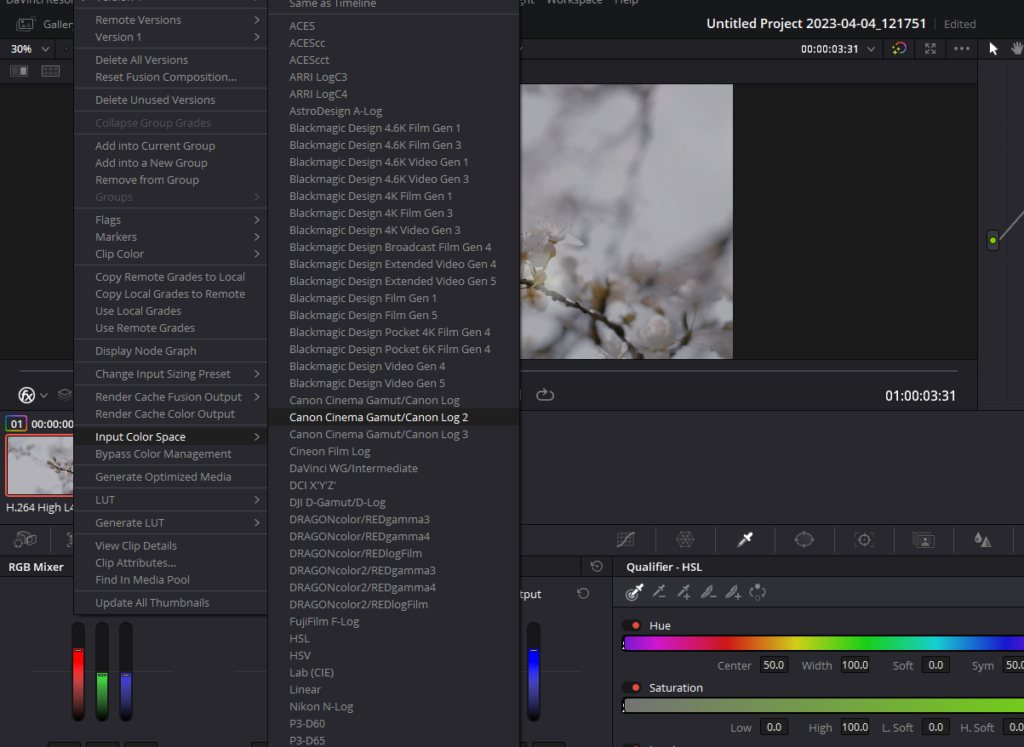Click the green RGB Mixer slider bar
This screenshot has width=1024, height=747.
(102, 671)
